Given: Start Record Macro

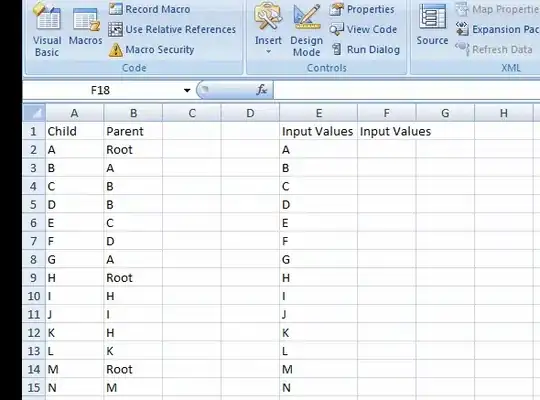Looking at the screenshot, I should [x=149, y=9].
